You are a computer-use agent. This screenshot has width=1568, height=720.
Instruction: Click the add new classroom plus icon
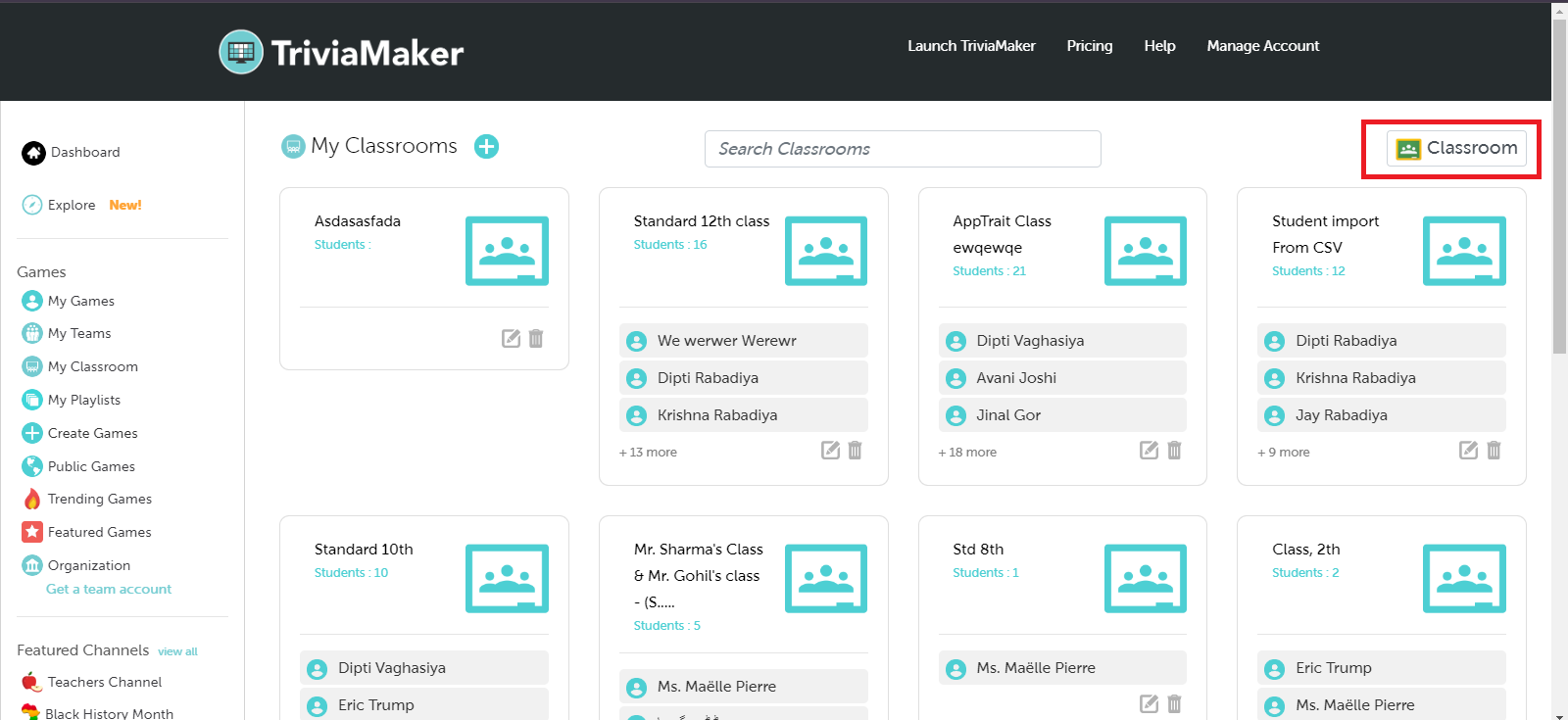(486, 147)
